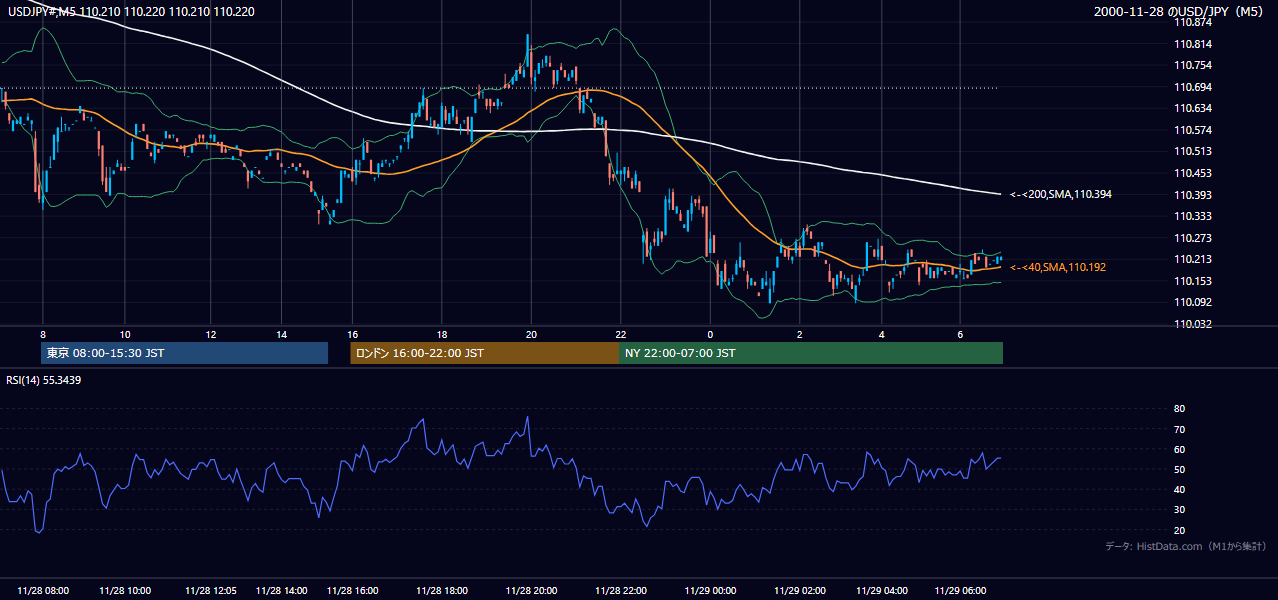Screen dimensions: 1278x600
Task: Click price axis value 110.513
Action: (x=1192, y=151)
